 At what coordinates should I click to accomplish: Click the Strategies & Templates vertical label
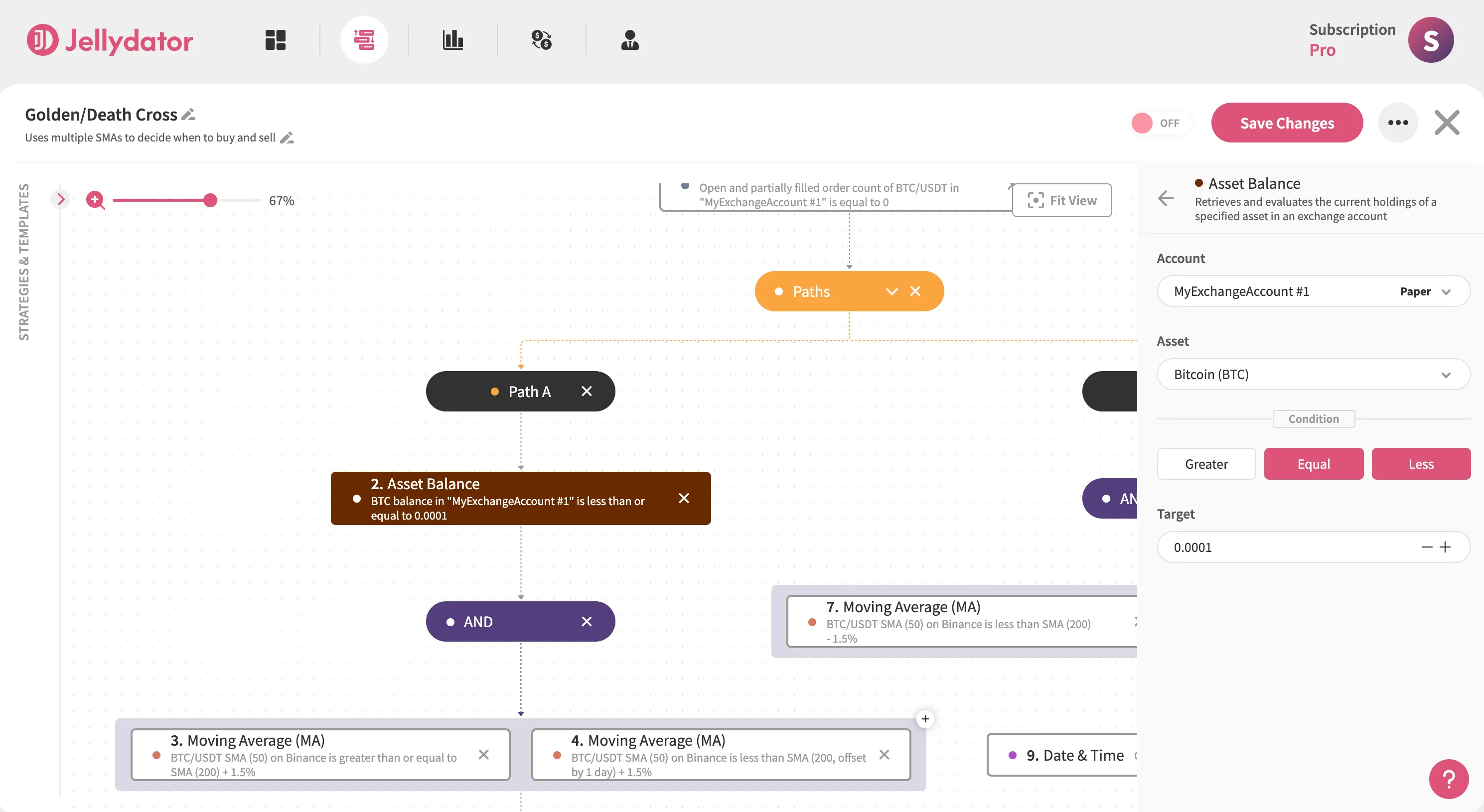[x=23, y=262]
